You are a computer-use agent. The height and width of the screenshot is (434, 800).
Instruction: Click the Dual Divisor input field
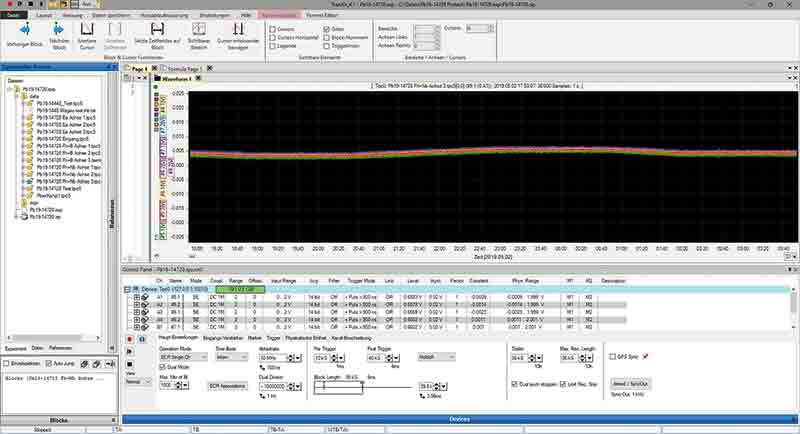click(272, 387)
